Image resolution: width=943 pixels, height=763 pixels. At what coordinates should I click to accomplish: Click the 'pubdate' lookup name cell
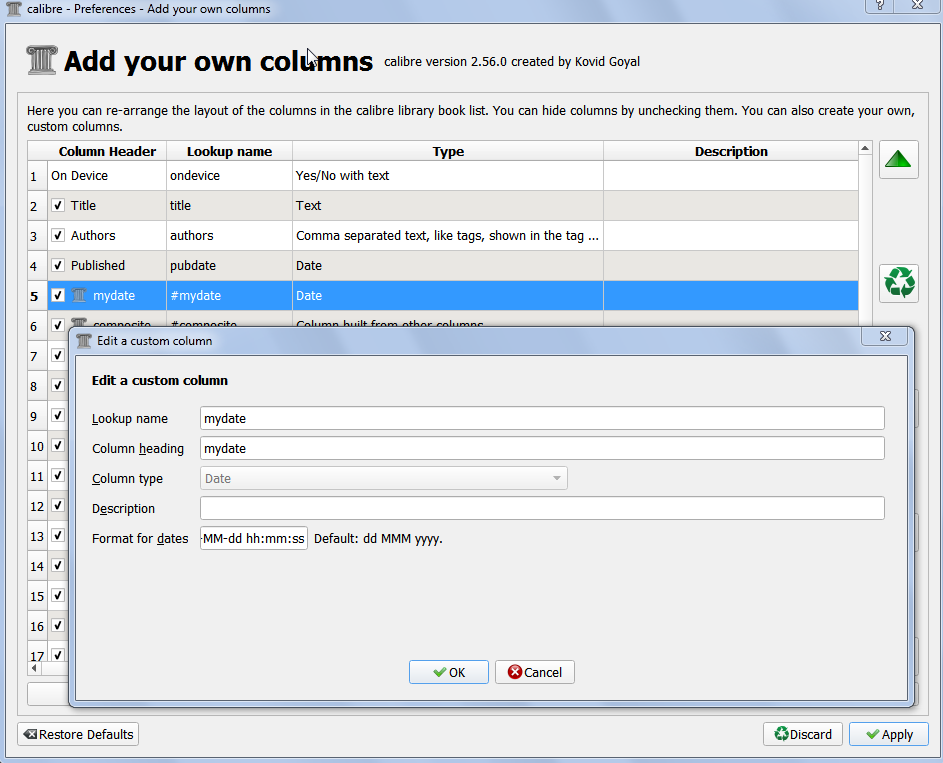230,265
